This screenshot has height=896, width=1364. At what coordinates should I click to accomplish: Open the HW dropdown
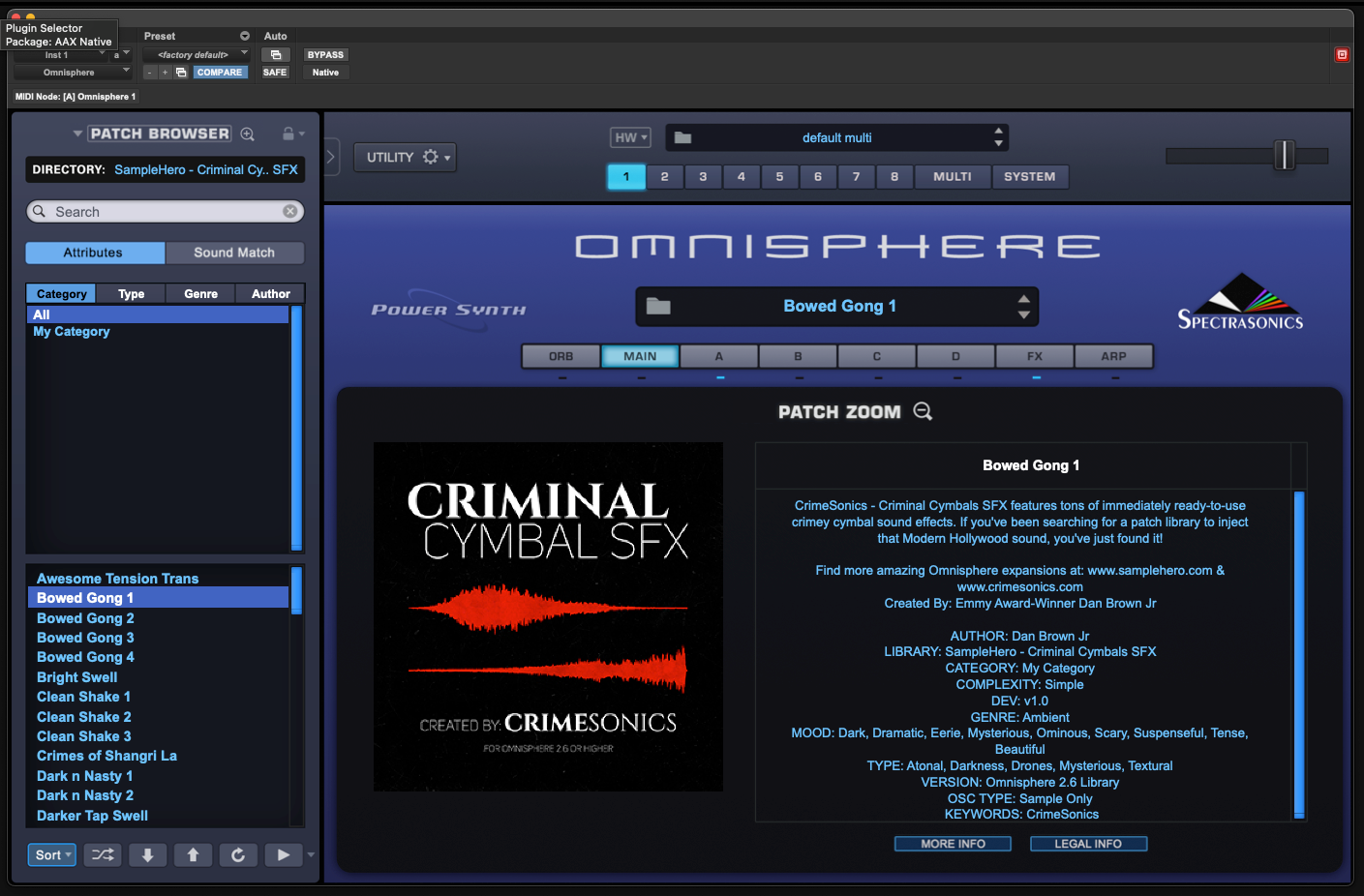click(x=630, y=137)
